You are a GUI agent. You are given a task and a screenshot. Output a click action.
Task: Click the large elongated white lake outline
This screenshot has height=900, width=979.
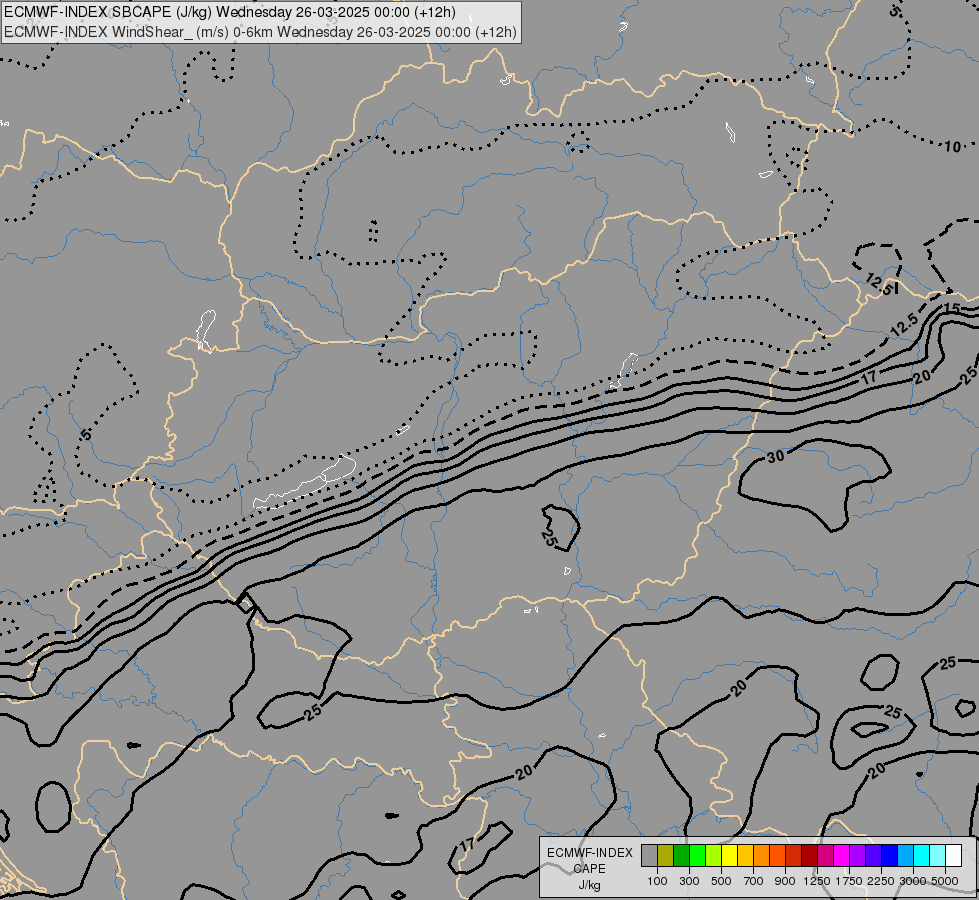pyautogui.click(x=305, y=482)
